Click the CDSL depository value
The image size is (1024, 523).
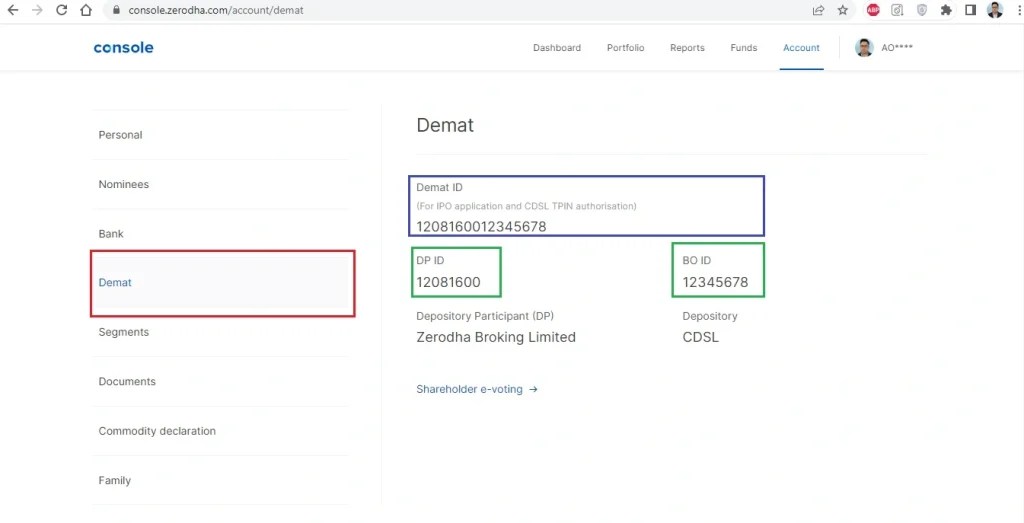700,337
